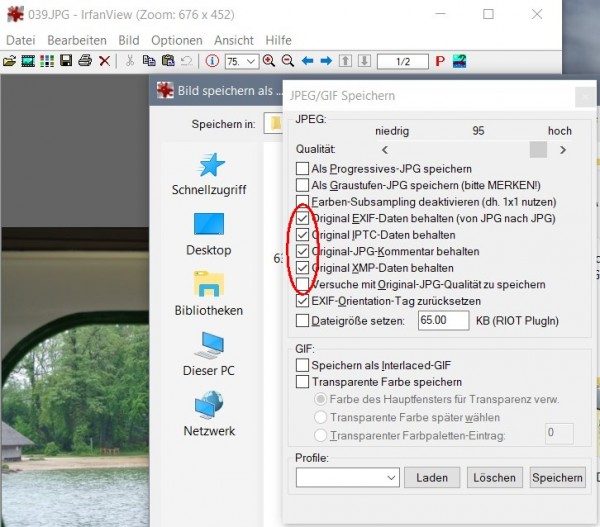The width and height of the screenshot is (600, 527).
Task: Uncheck Original XMP-Daten behalten
Action: coord(302,268)
